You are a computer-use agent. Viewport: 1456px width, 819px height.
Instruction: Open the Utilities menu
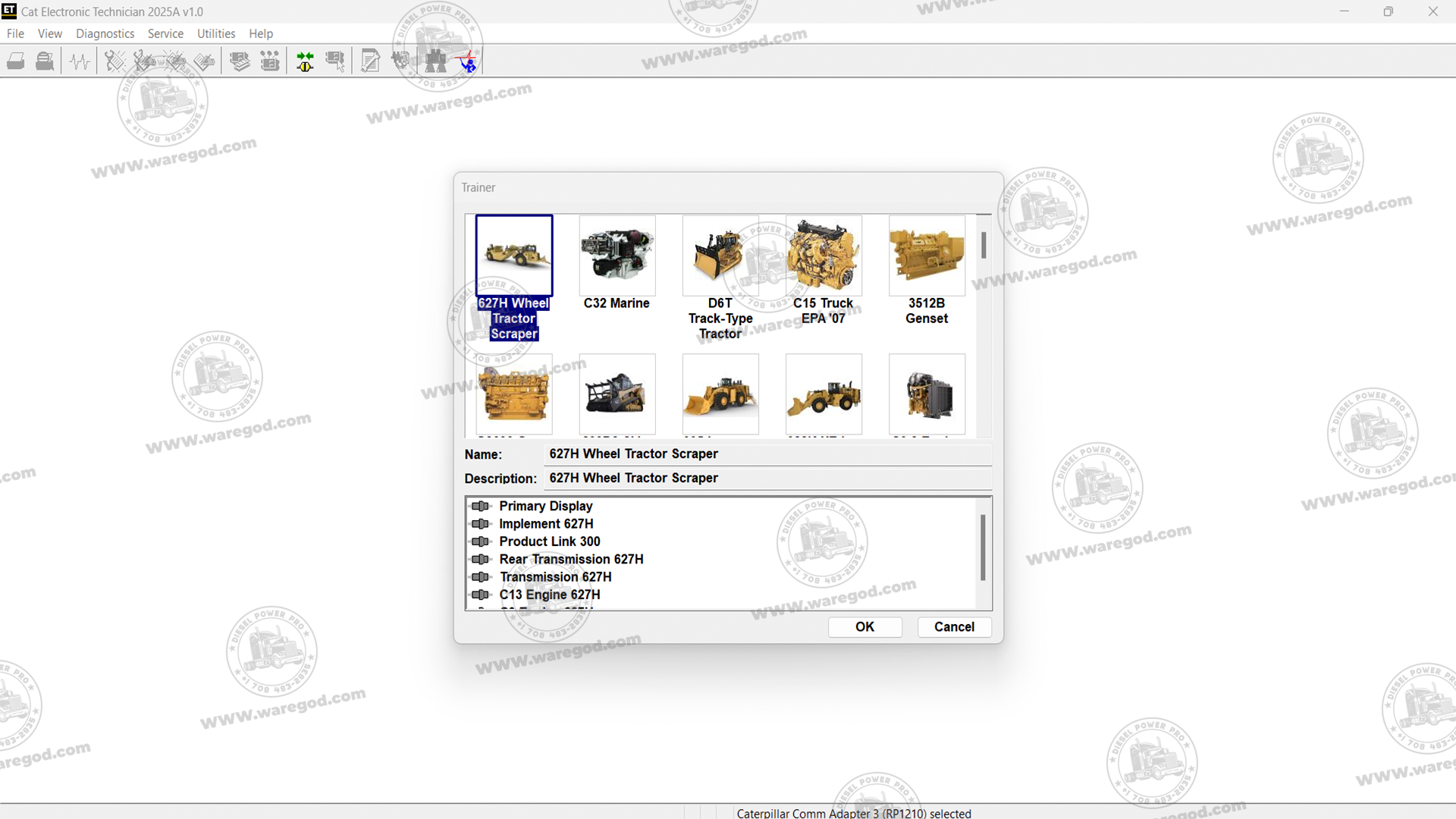pyautogui.click(x=215, y=33)
